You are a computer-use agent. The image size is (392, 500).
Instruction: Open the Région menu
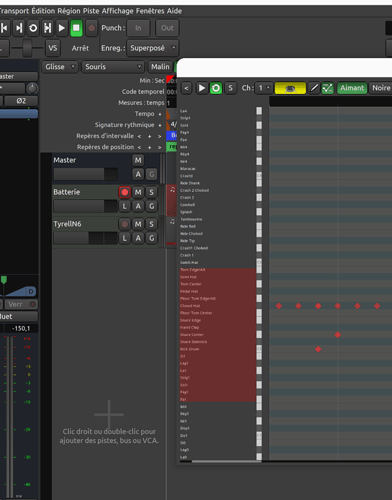click(x=69, y=11)
